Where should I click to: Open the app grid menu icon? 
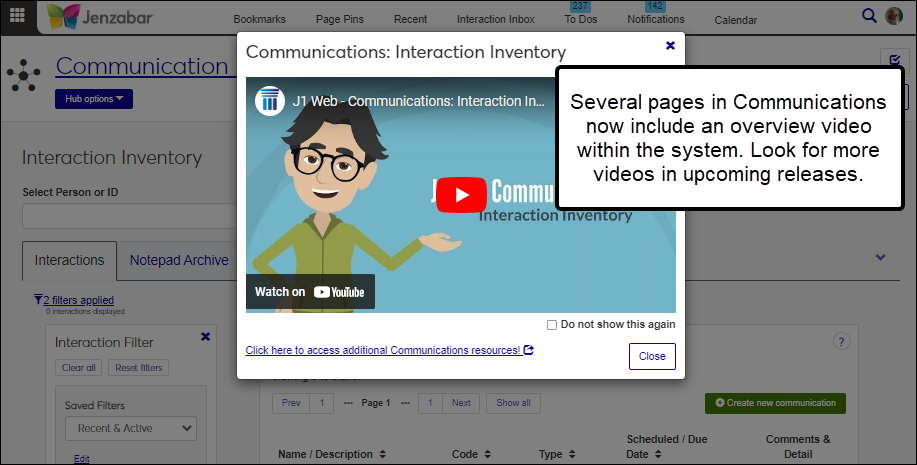click(x=18, y=15)
